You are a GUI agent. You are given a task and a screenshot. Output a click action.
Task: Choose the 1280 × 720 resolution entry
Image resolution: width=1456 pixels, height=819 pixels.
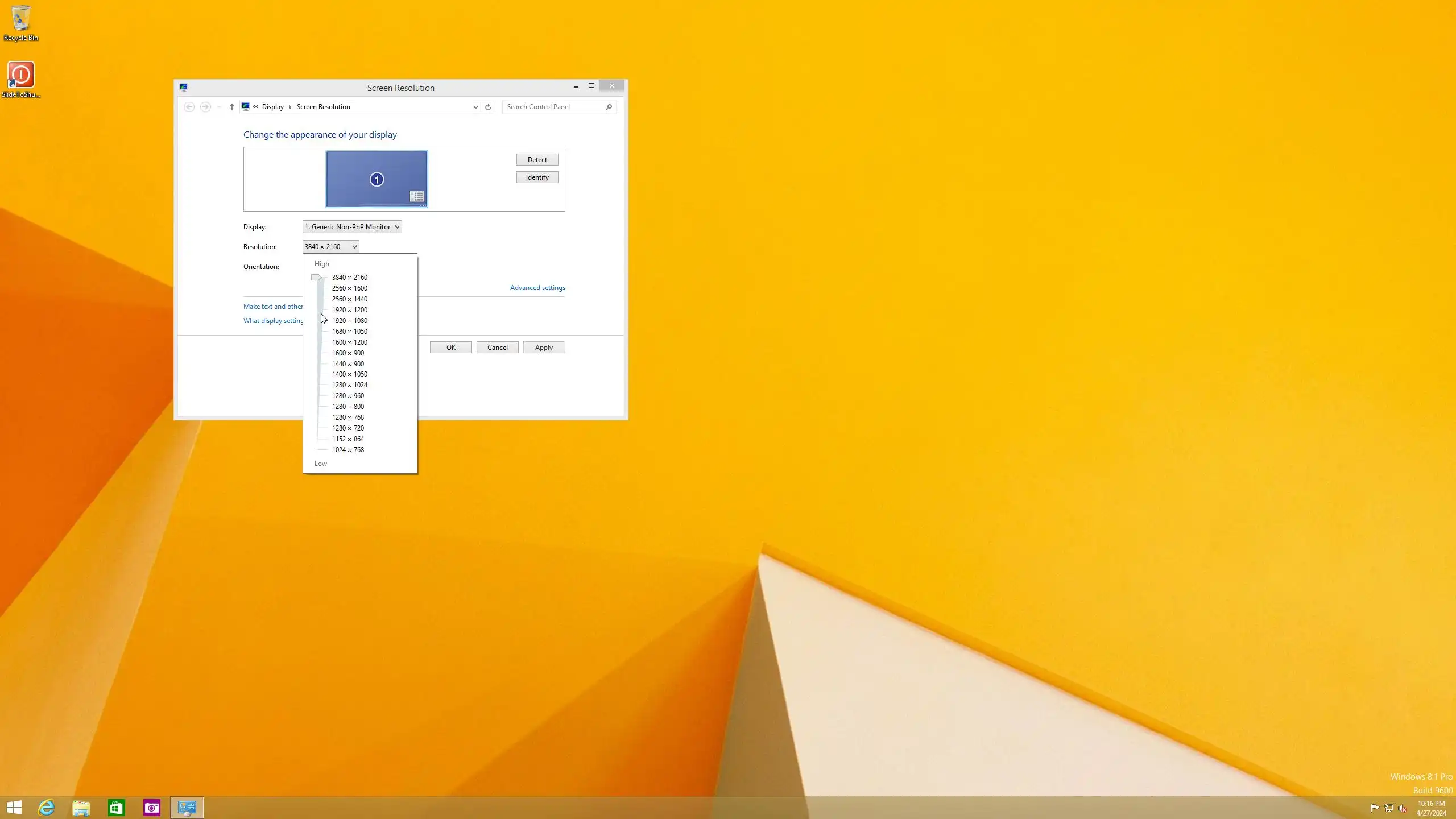tap(348, 428)
